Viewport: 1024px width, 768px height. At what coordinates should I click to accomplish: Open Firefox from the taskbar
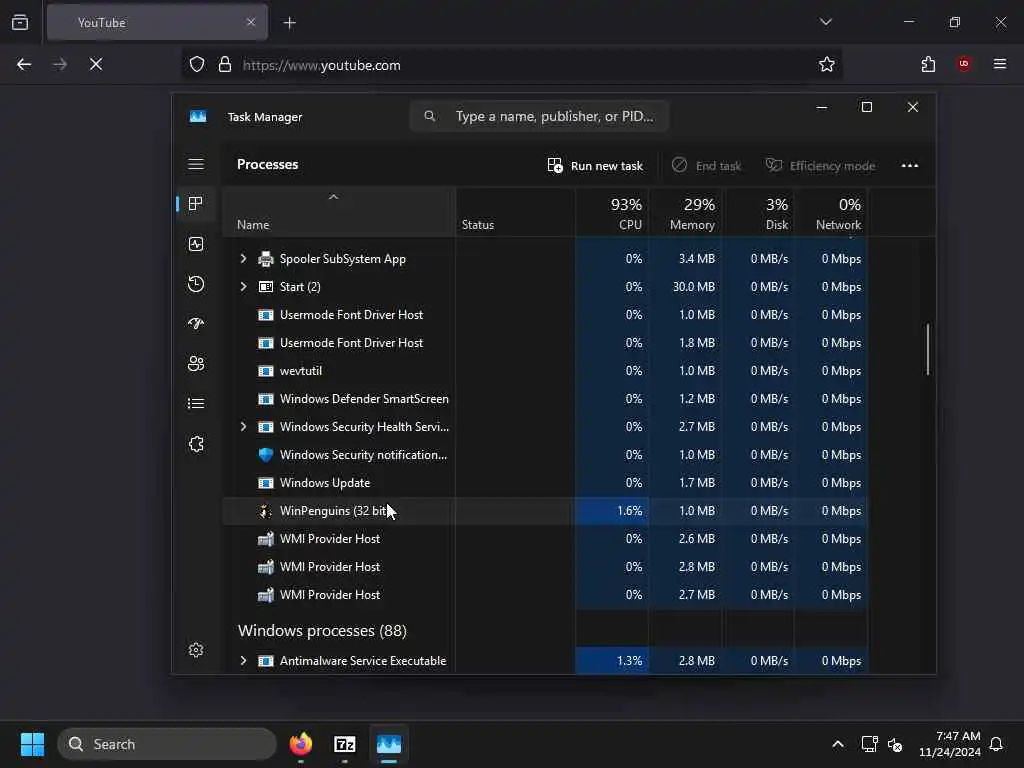(x=301, y=744)
